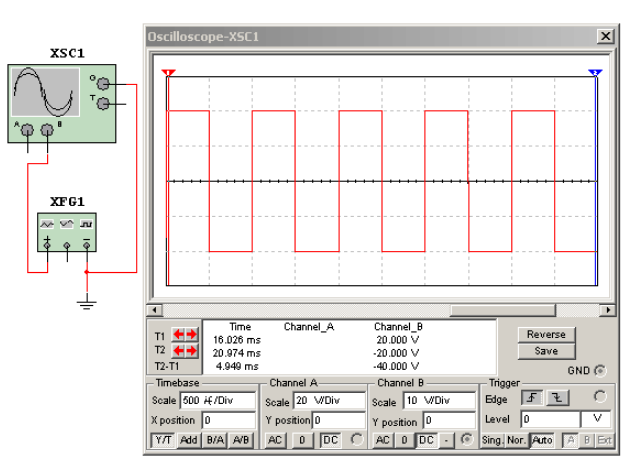Set Channel A coupling to DC
Screen dimensions: 632x468
[331, 440]
